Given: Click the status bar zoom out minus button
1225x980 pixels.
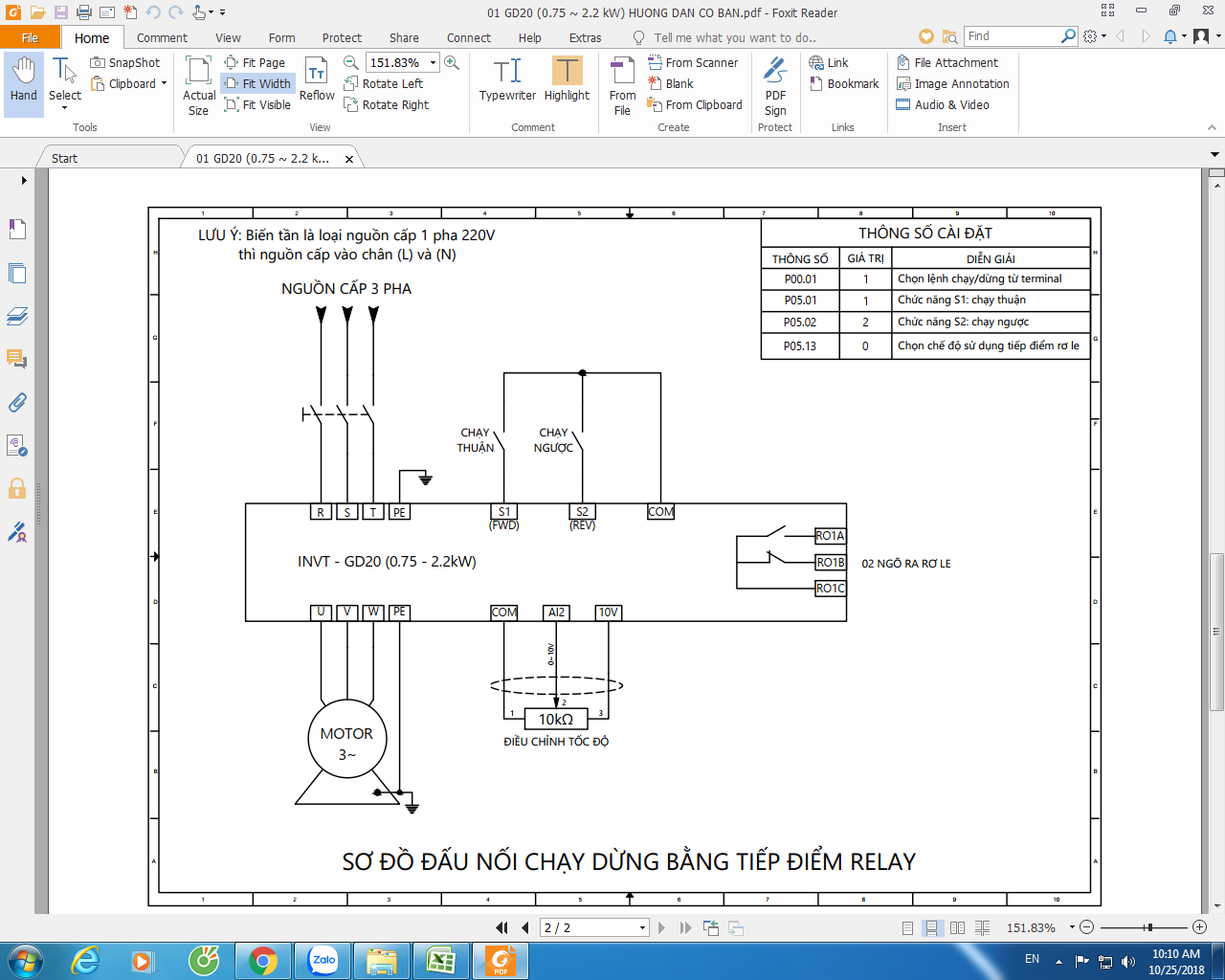Looking at the screenshot, I should [1086, 927].
